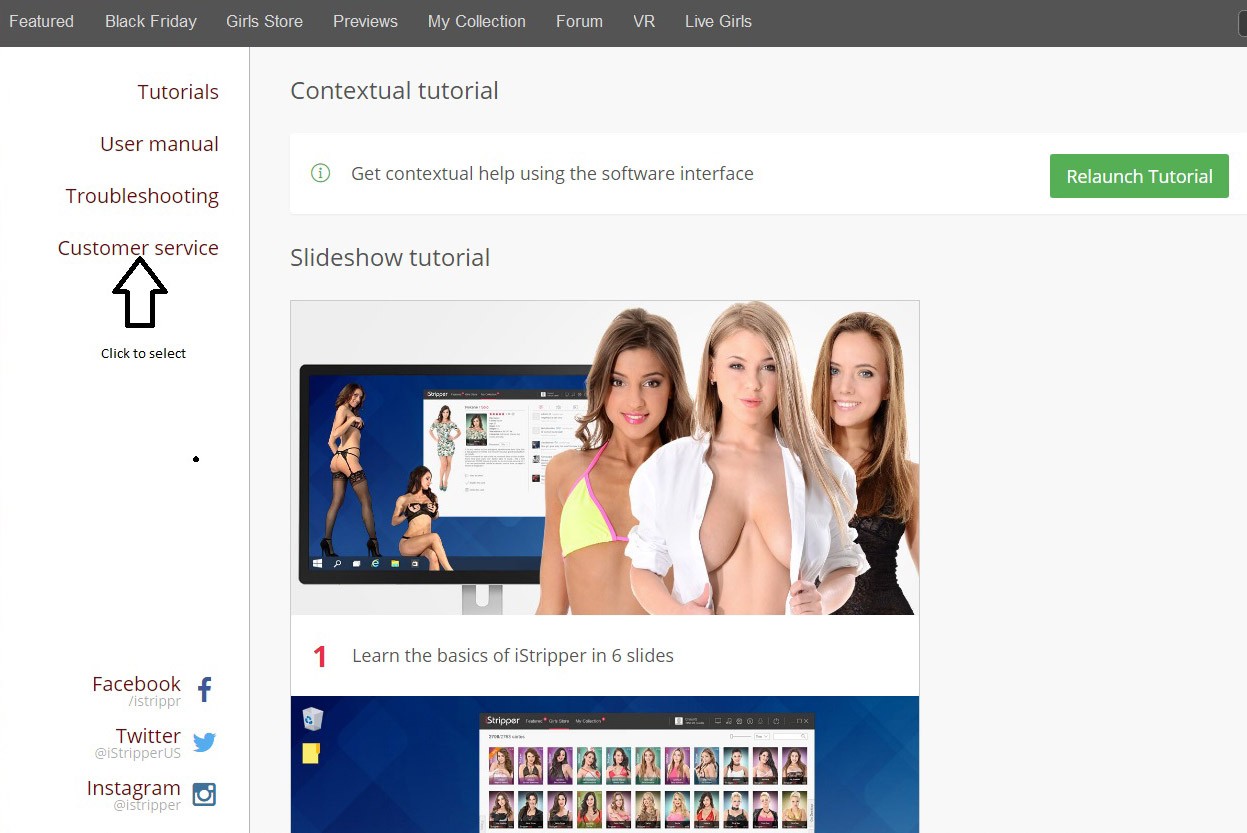Viewport: 1247px width, 833px height.
Task: Open the Girls Store tab
Action: click(264, 21)
